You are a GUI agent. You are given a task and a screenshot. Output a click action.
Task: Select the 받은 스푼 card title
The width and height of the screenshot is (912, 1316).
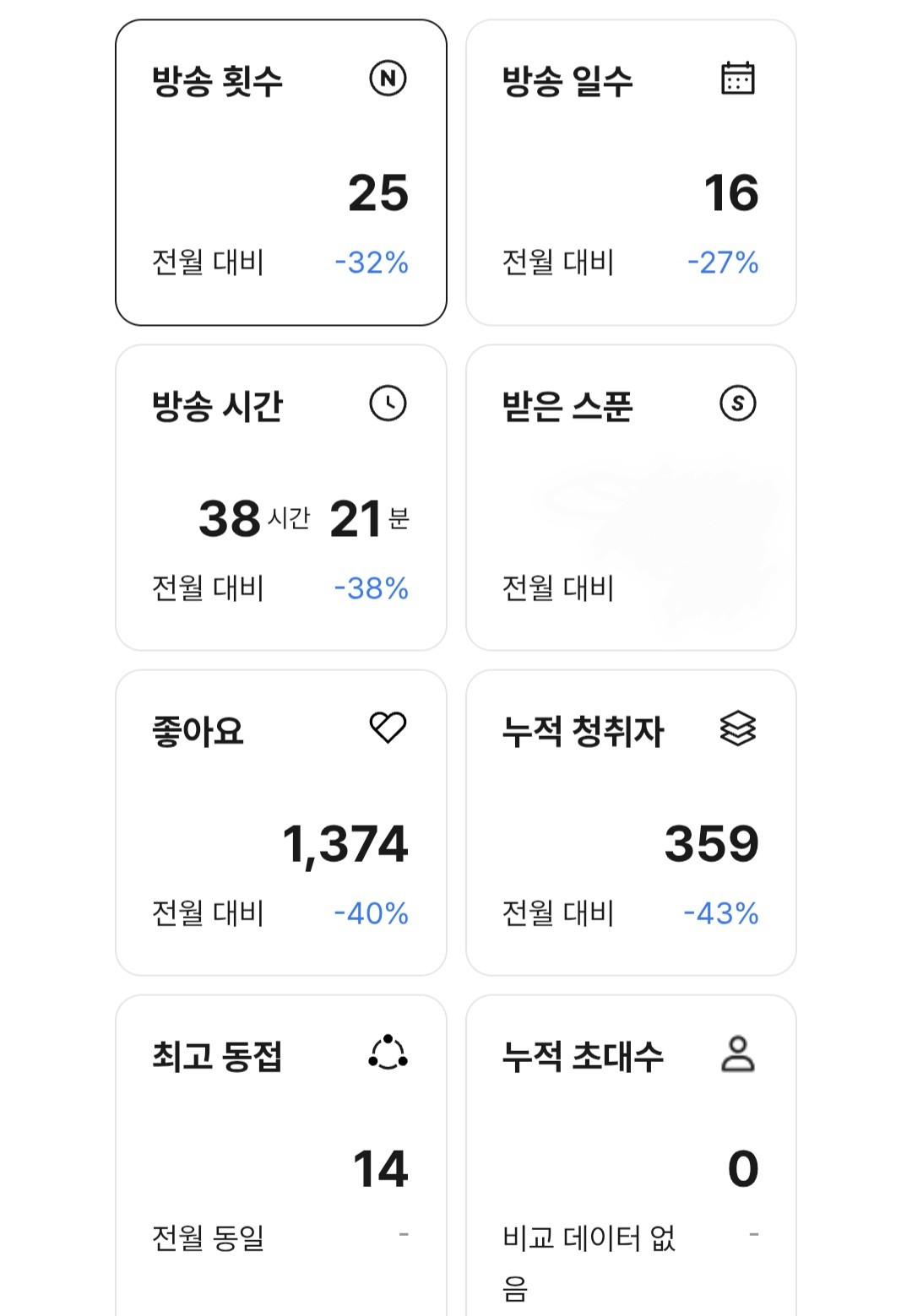click(567, 407)
